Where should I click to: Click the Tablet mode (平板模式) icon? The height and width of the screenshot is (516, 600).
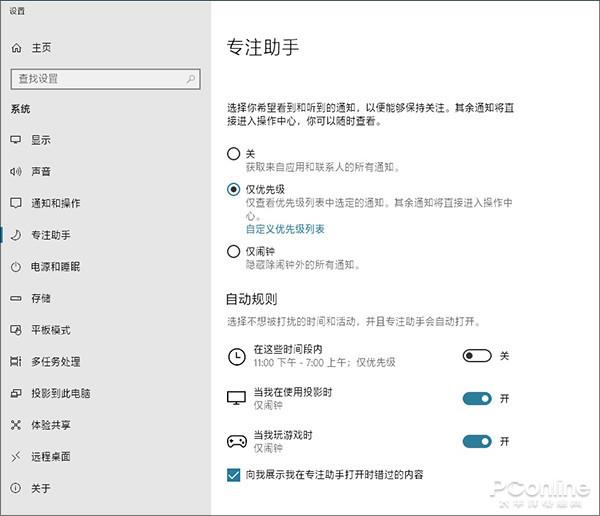point(15,330)
